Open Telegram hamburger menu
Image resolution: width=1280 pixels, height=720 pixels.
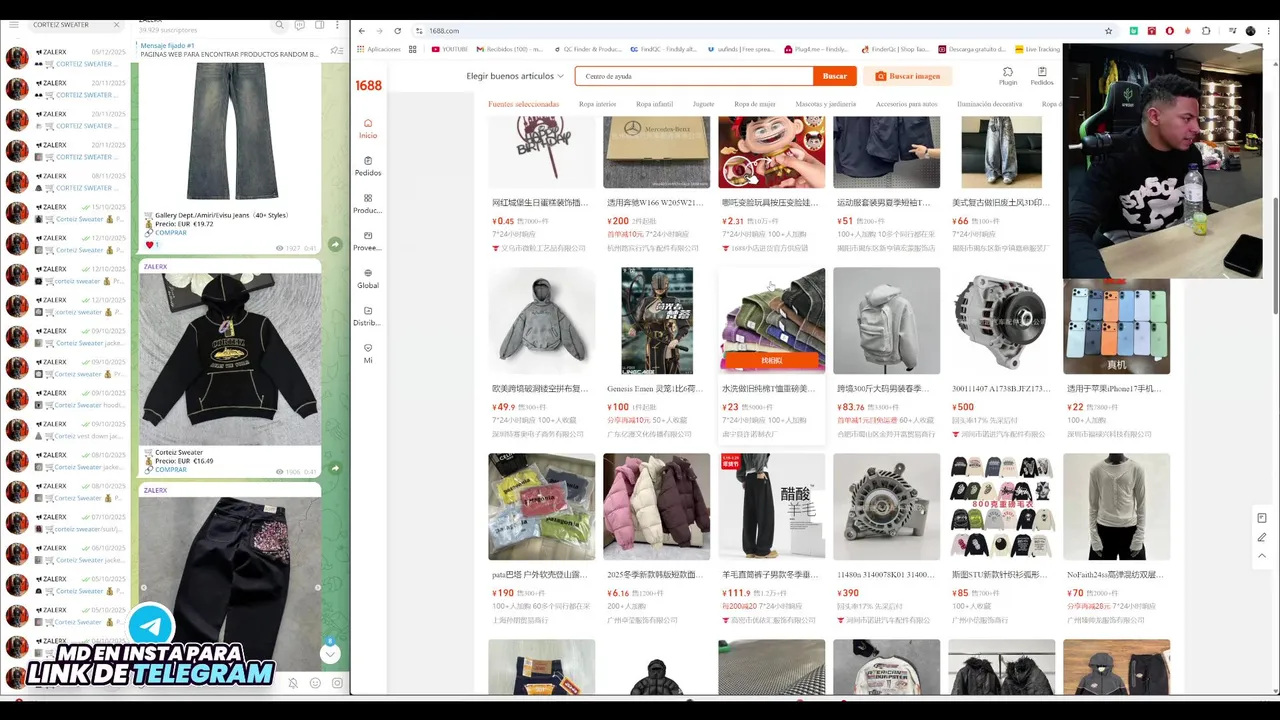pyautogui.click(x=14, y=24)
